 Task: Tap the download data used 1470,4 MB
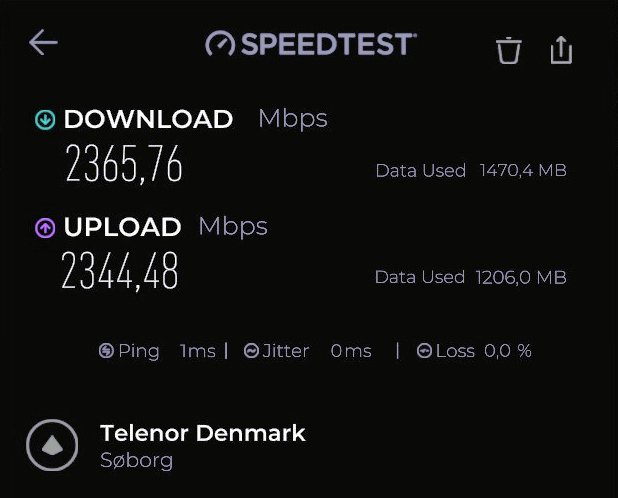coord(523,171)
